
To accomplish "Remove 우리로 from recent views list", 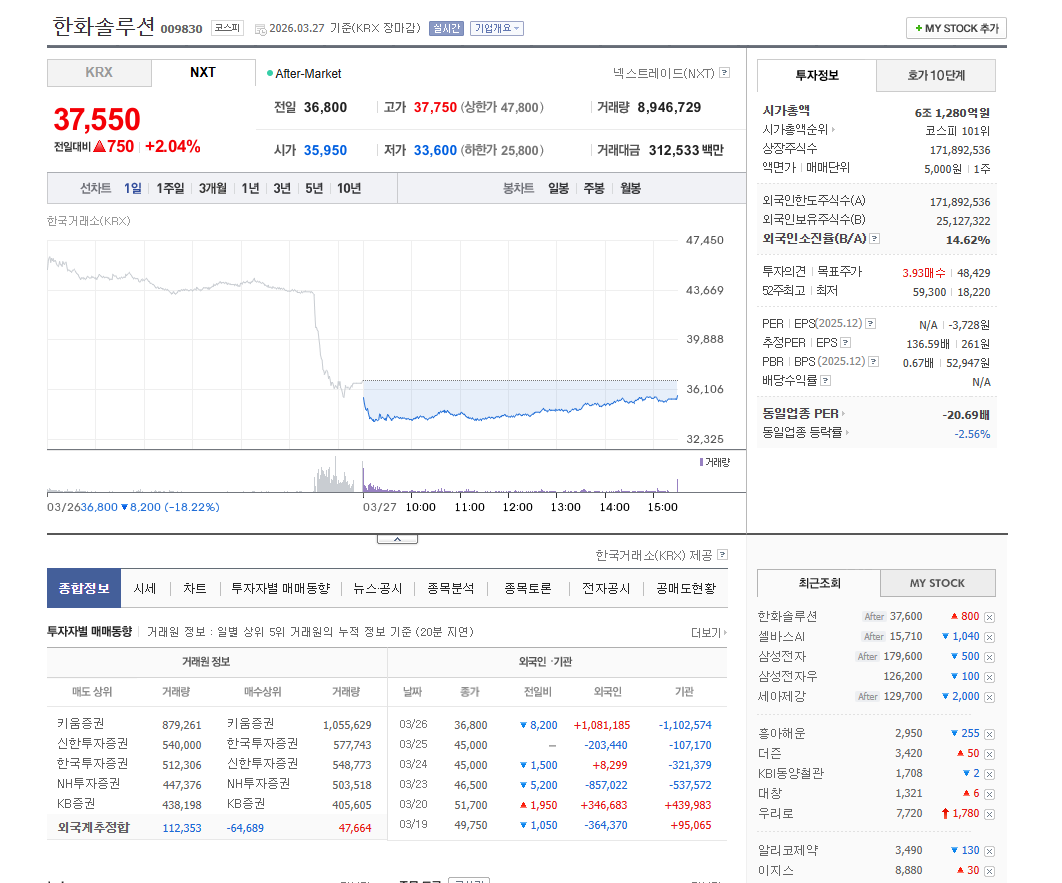I will point(990,814).
